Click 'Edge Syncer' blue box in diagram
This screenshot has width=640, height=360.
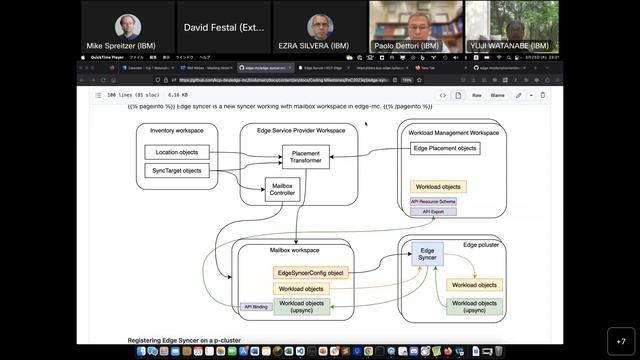[427, 254]
